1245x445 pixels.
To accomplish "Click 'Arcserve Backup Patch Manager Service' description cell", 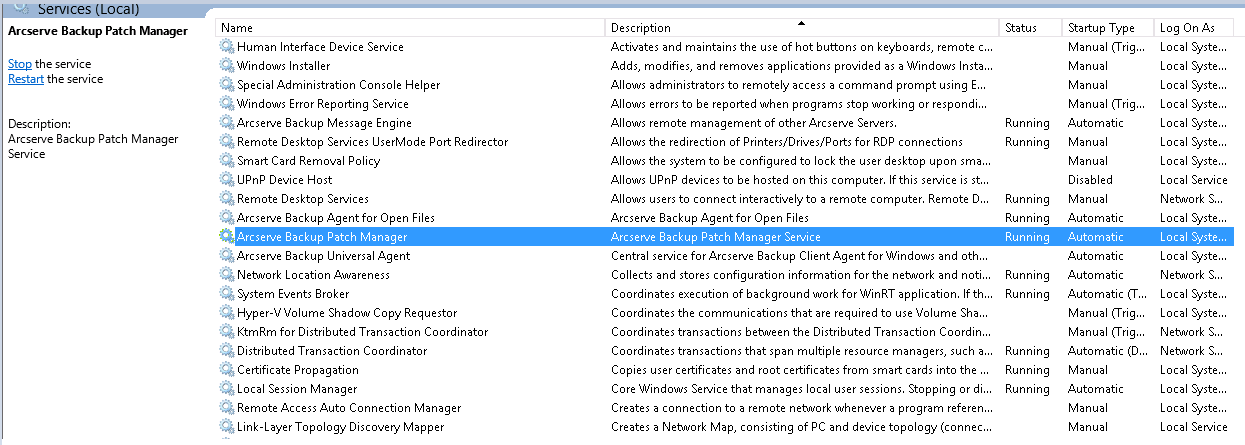I will tap(716, 237).
